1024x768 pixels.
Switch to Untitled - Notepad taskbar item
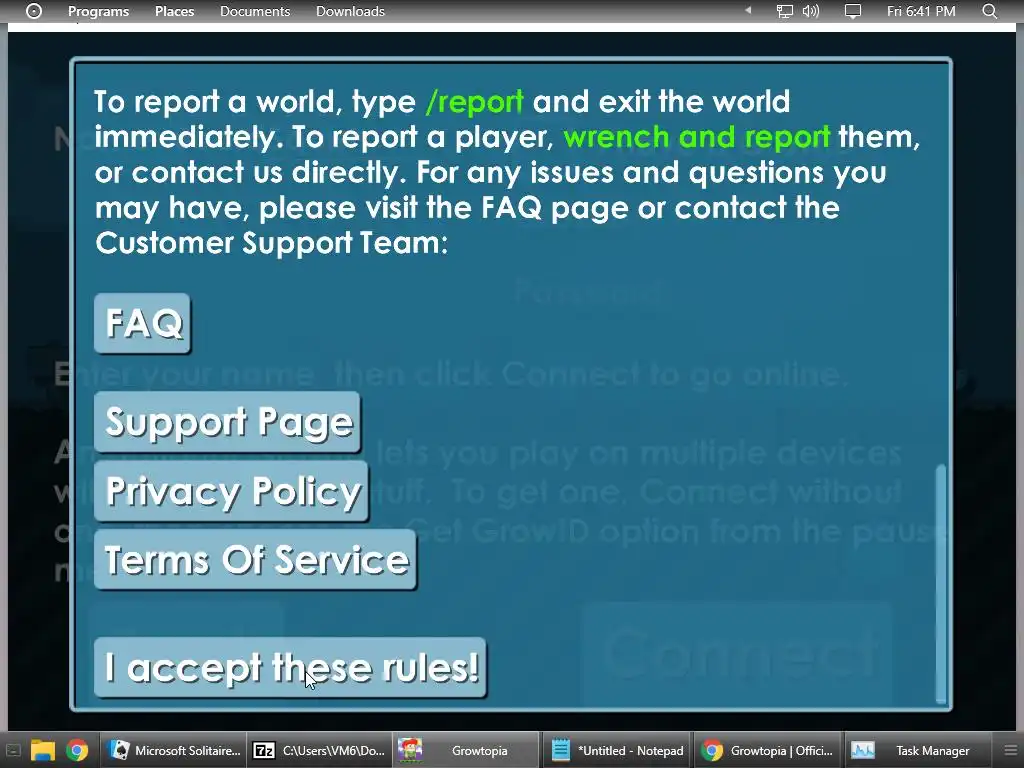pyautogui.click(x=617, y=750)
